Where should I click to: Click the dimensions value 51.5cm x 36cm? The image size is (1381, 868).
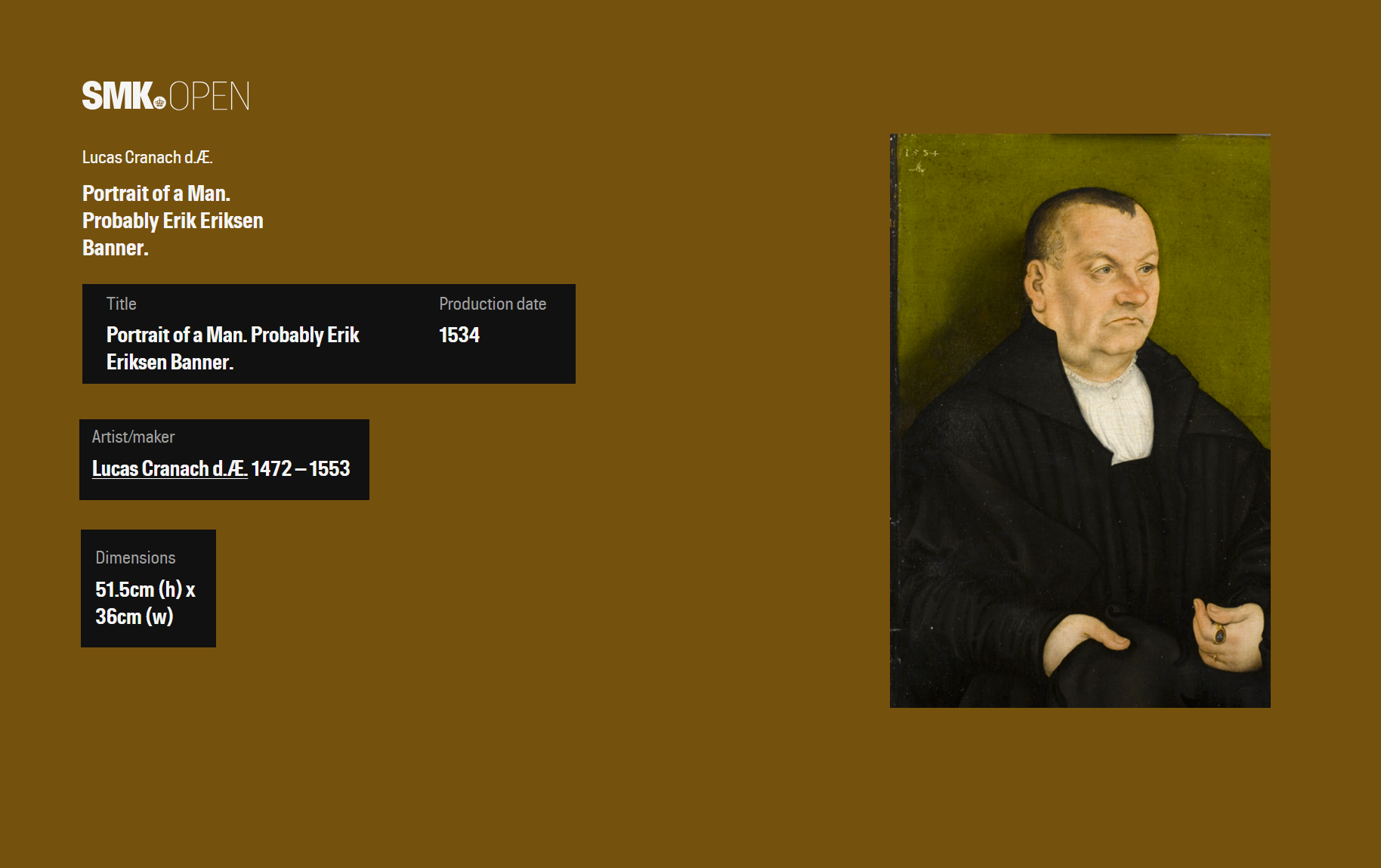[x=146, y=603]
